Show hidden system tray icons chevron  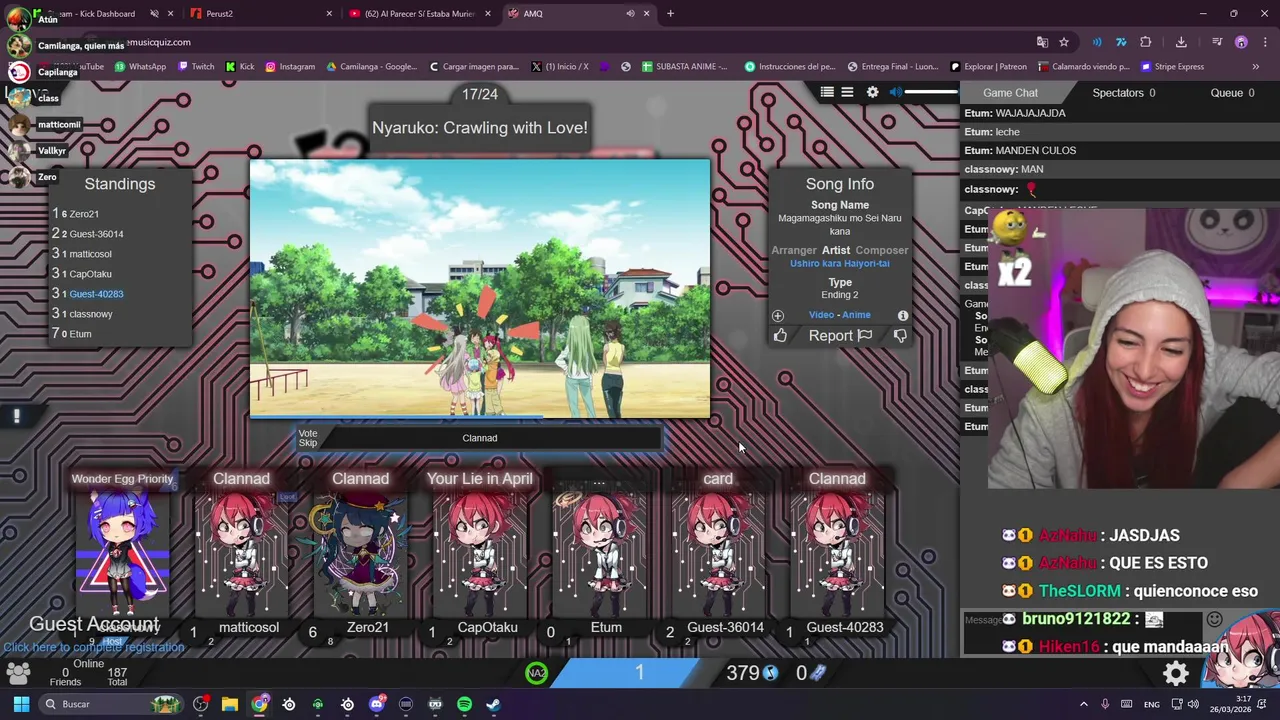1083,704
